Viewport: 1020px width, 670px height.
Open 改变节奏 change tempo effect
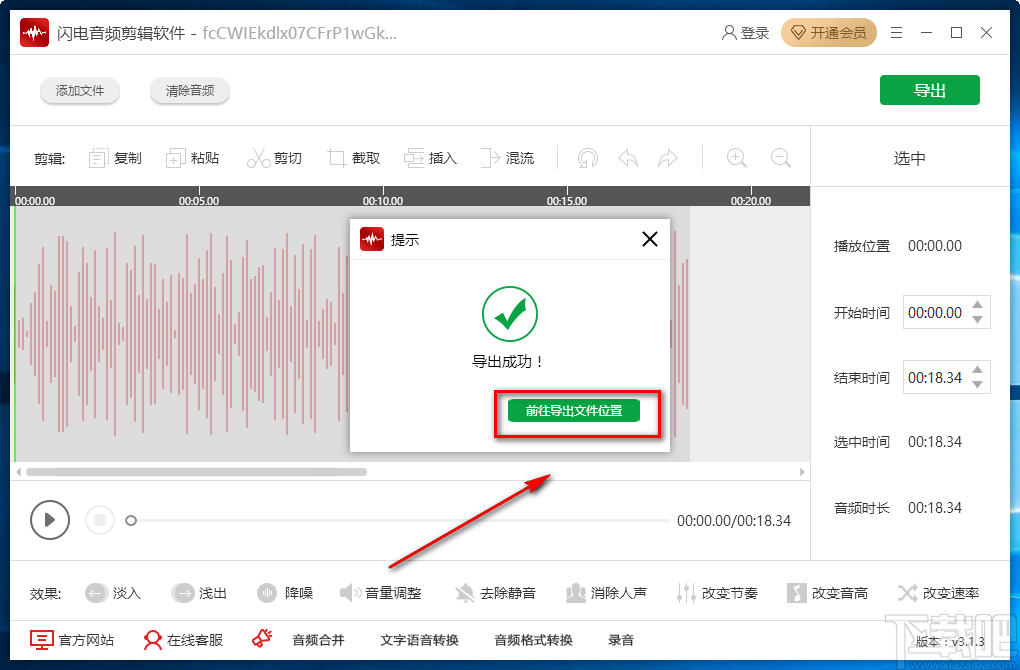(x=717, y=593)
